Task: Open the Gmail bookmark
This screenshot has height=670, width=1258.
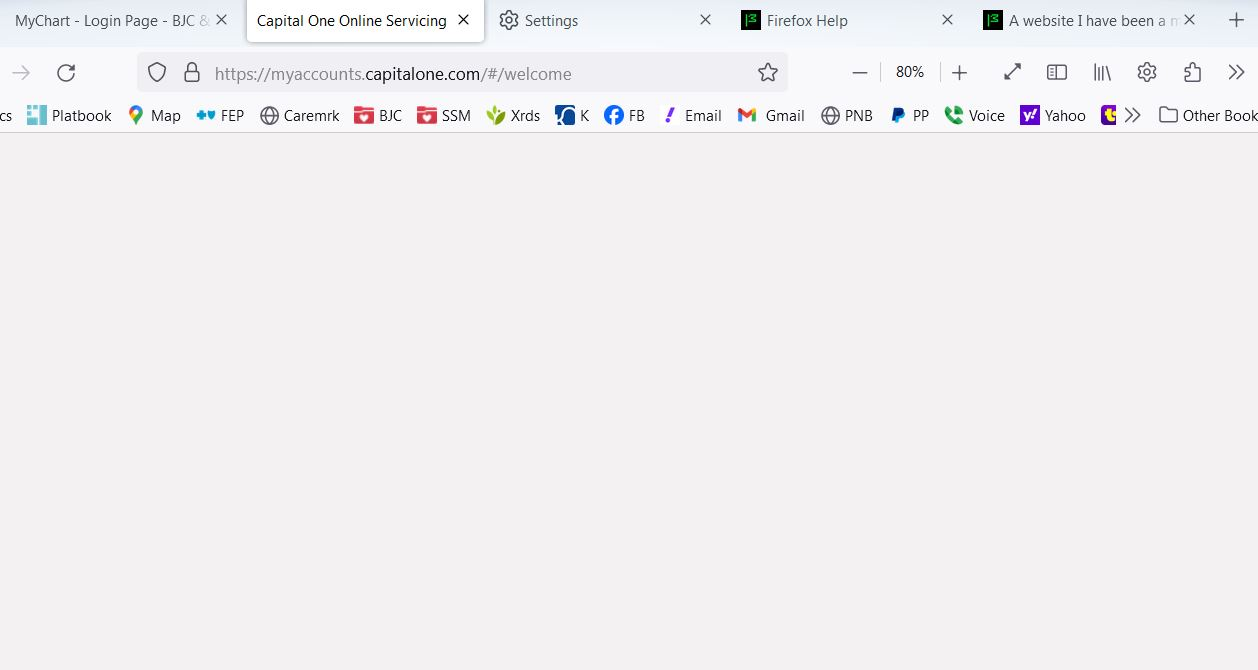Action: click(x=771, y=115)
